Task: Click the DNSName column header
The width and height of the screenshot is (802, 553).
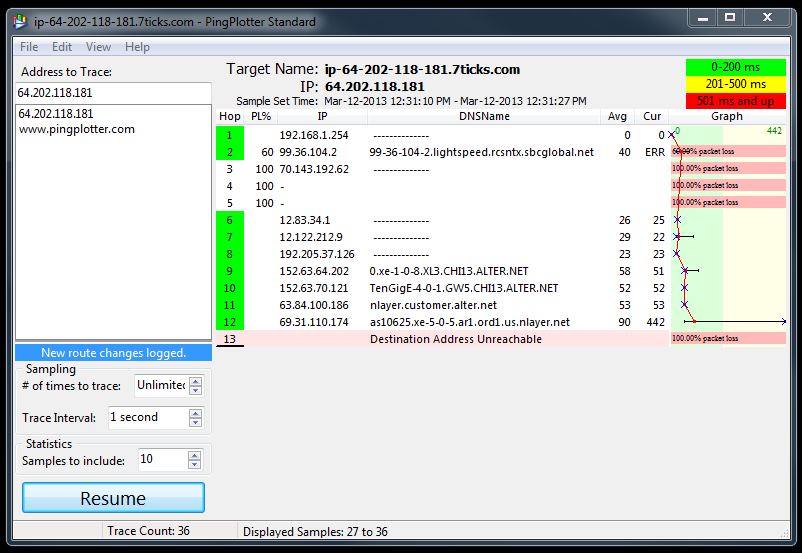Action: 484,116
